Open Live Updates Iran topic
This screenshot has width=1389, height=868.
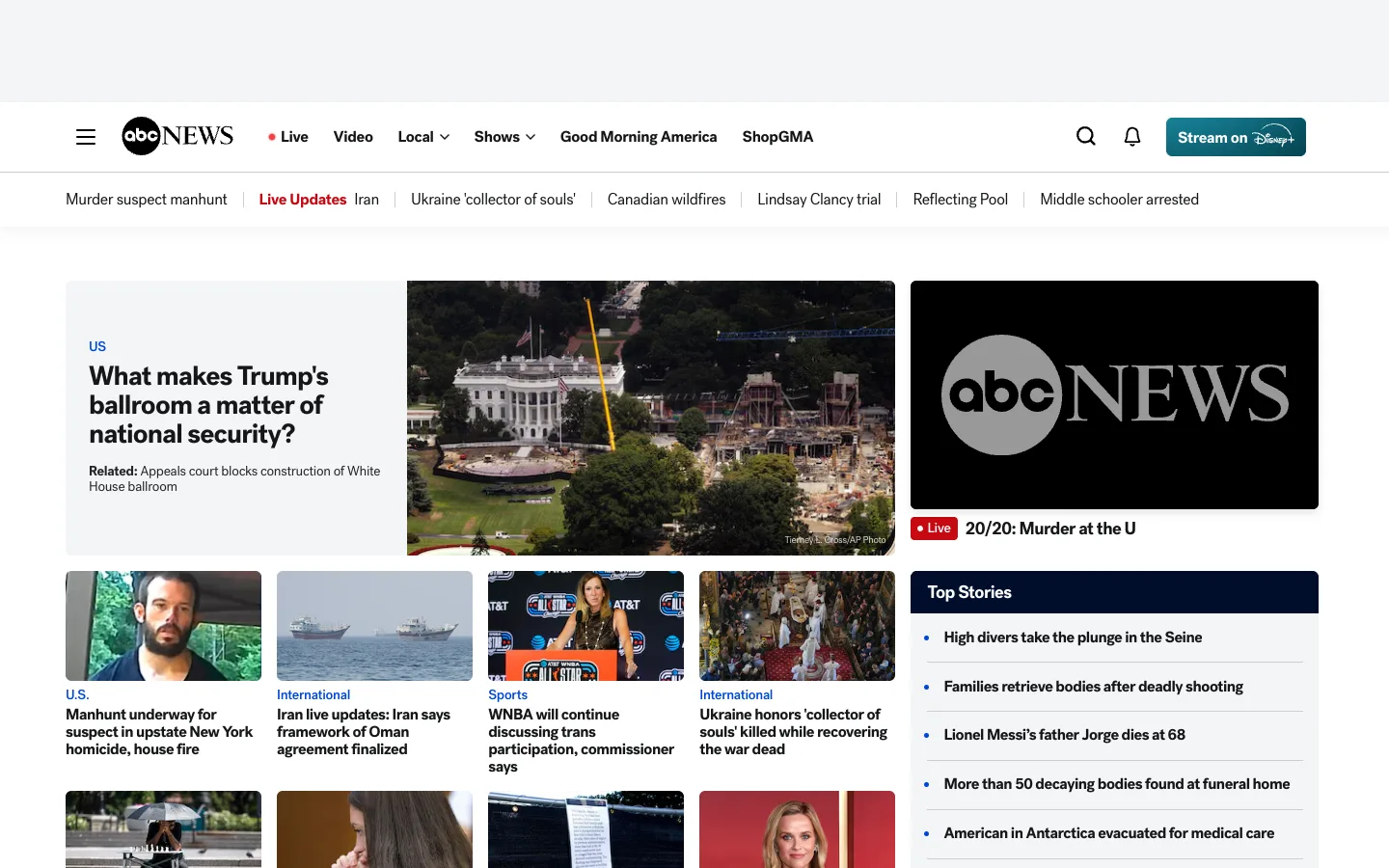(x=319, y=200)
